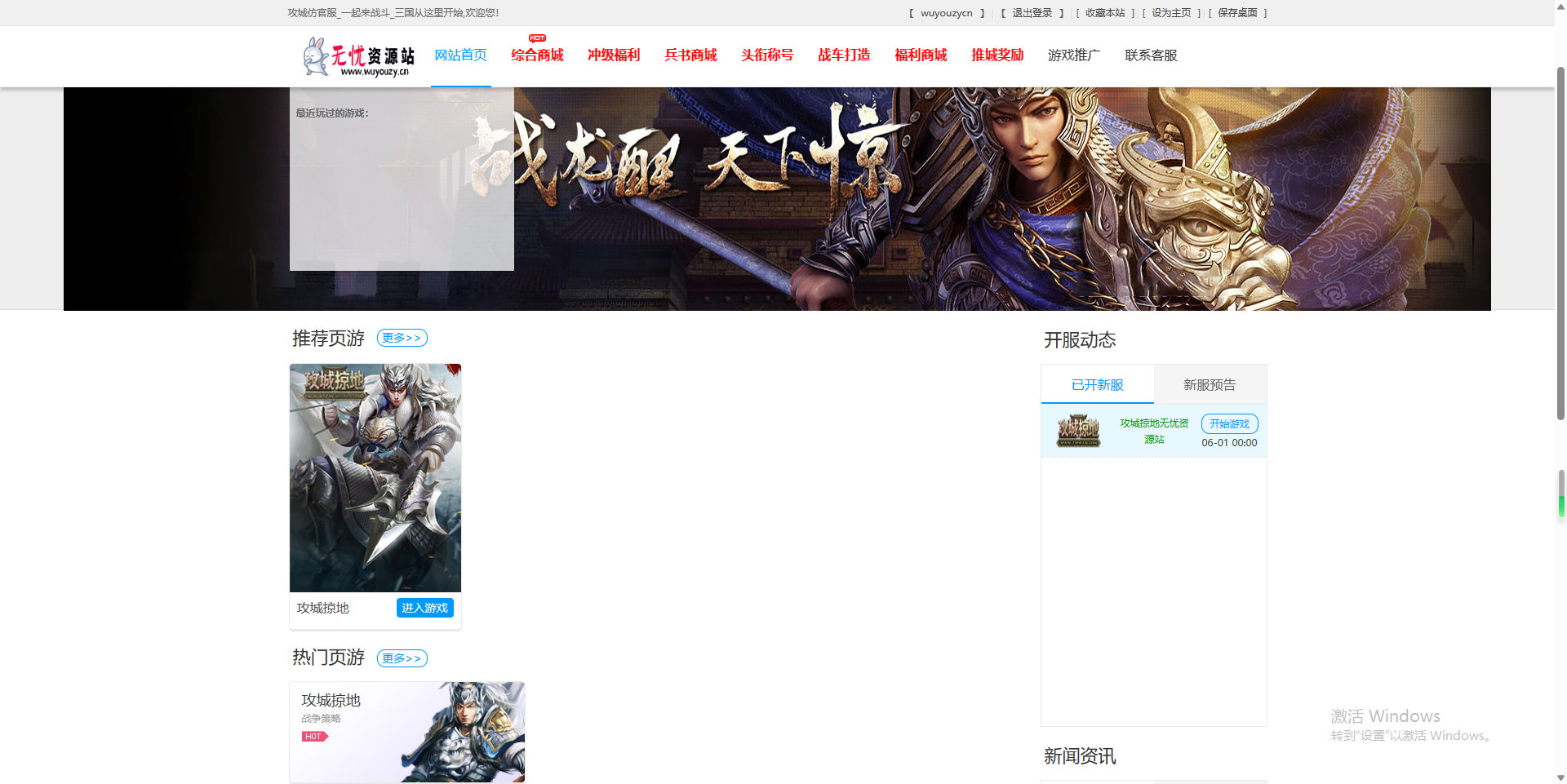Open 攻城掠地无忧资源站 server link
Image resolution: width=1567 pixels, height=784 pixels.
coord(1154,431)
